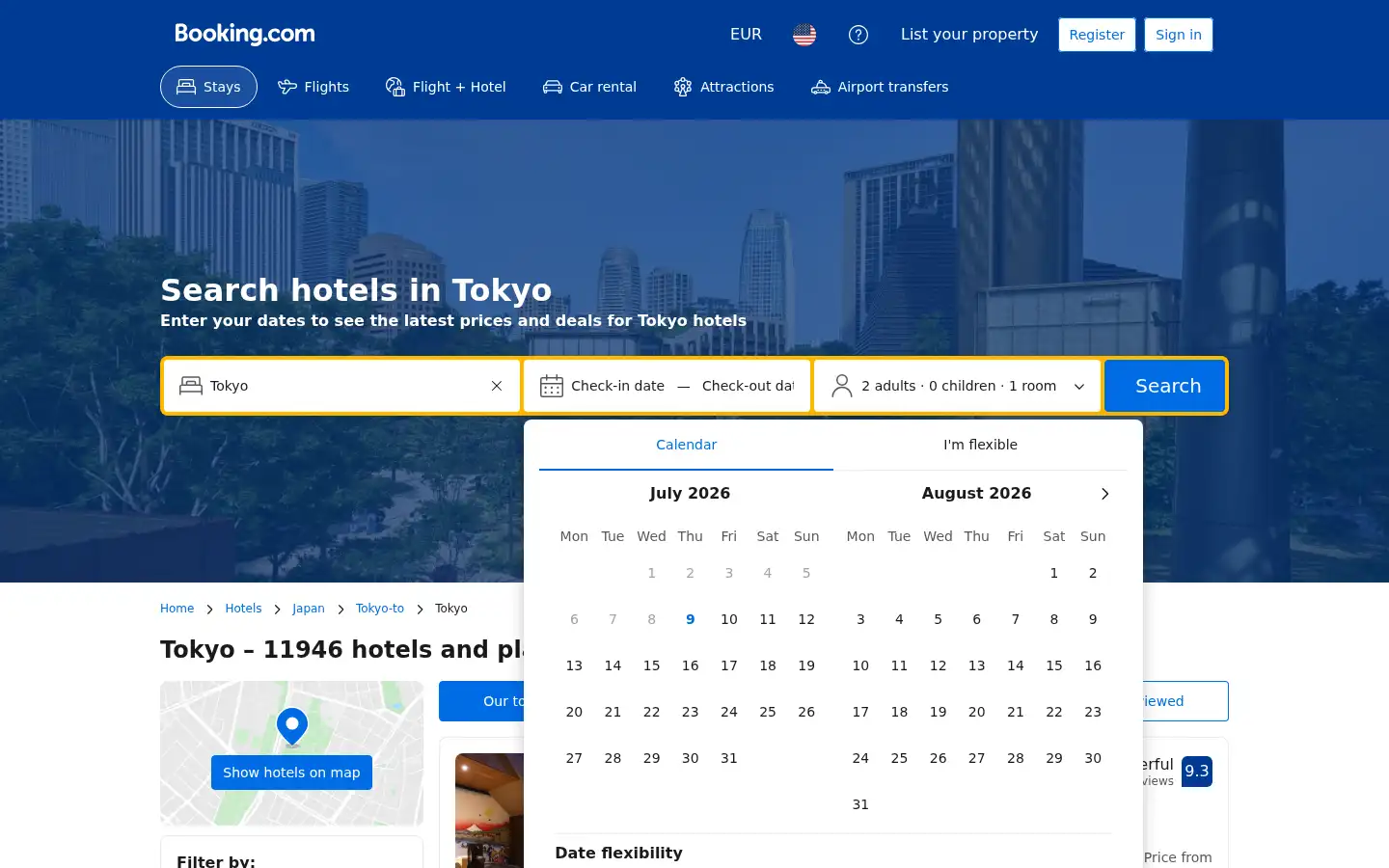This screenshot has width=1389, height=868.
Task: Select August 26 in the calendar
Action: [x=938, y=758]
